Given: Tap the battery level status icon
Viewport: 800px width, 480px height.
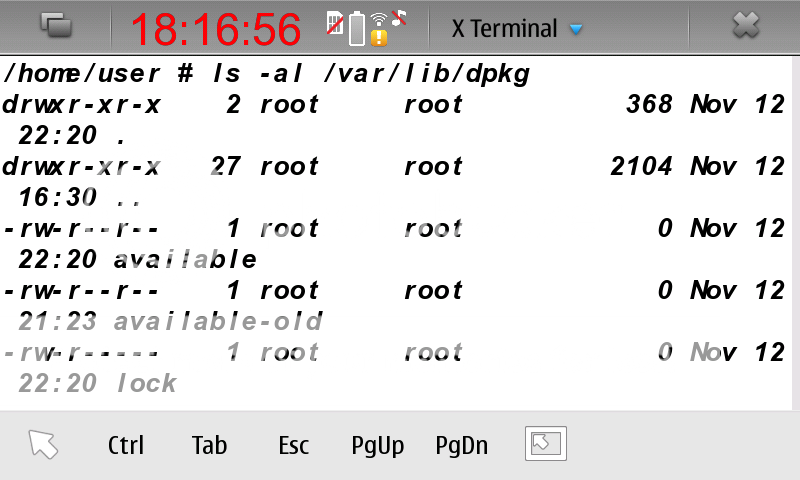Looking at the screenshot, I should (x=357, y=29).
